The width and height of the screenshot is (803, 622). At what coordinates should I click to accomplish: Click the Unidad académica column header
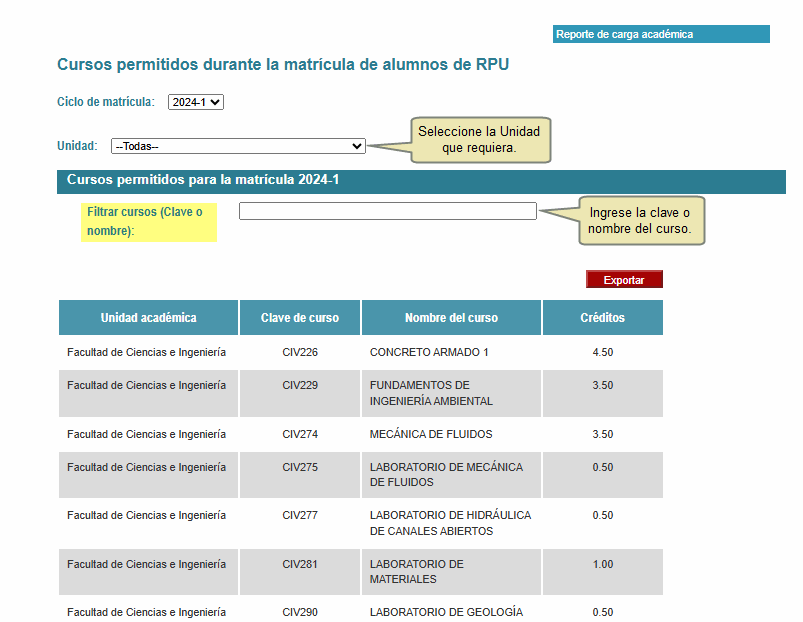(149, 317)
